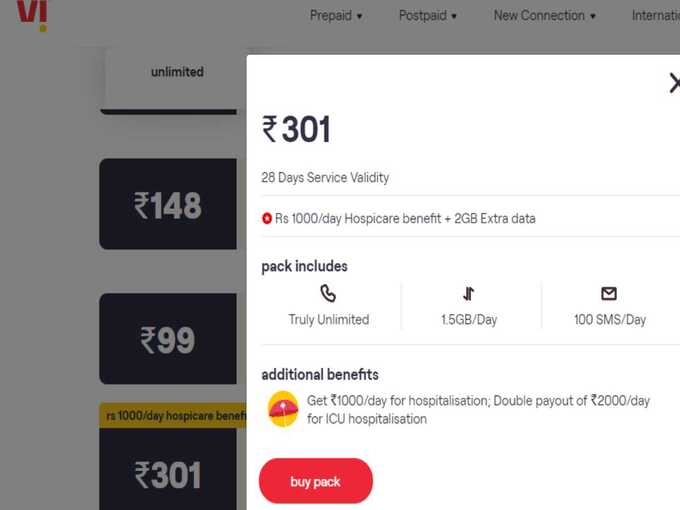Click the hospicare umbrella icon
Image resolution: width=680 pixels, height=510 pixels.
tap(283, 409)
